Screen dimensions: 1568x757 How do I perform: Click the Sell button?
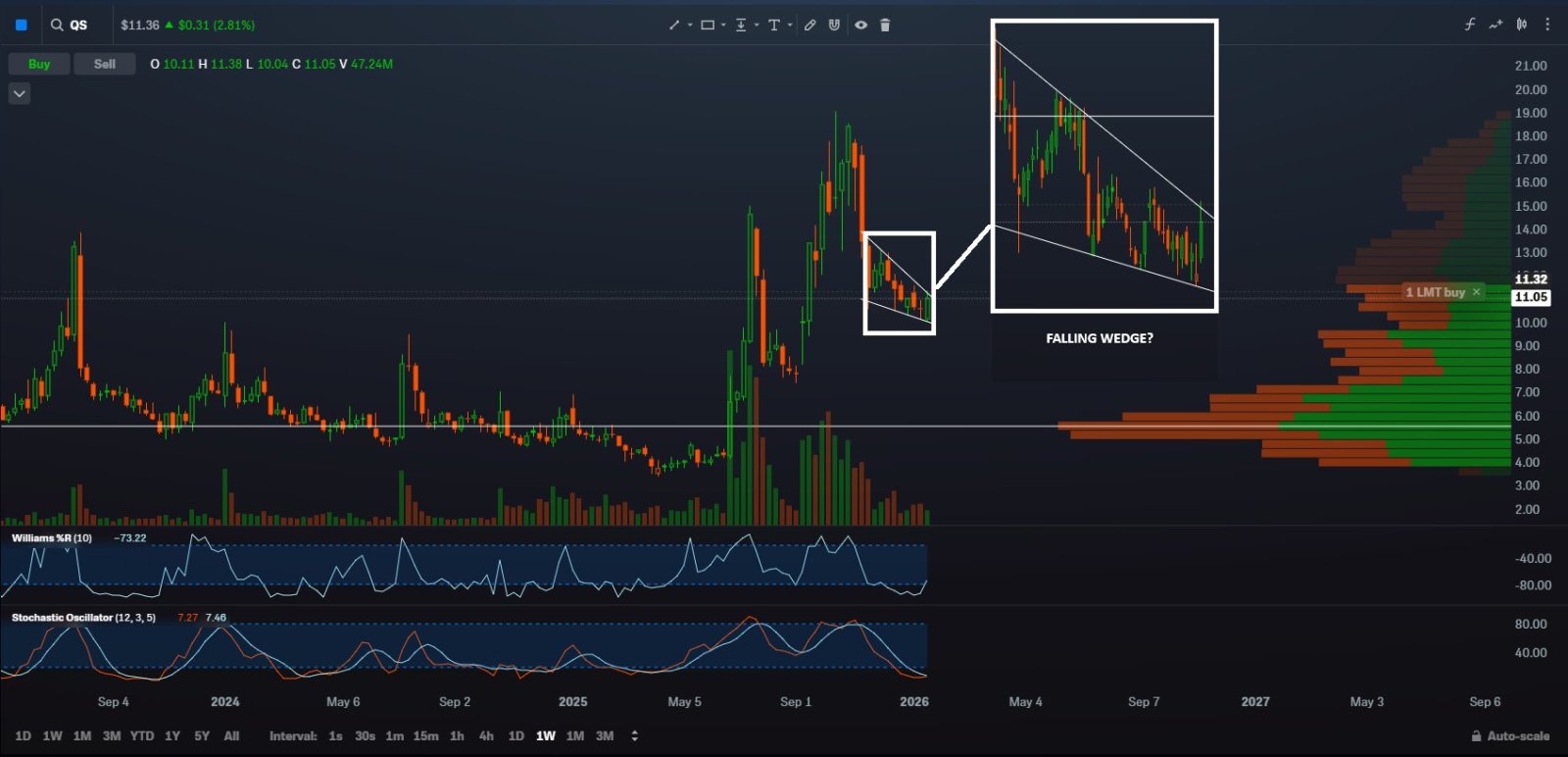(x=105, y=64)
